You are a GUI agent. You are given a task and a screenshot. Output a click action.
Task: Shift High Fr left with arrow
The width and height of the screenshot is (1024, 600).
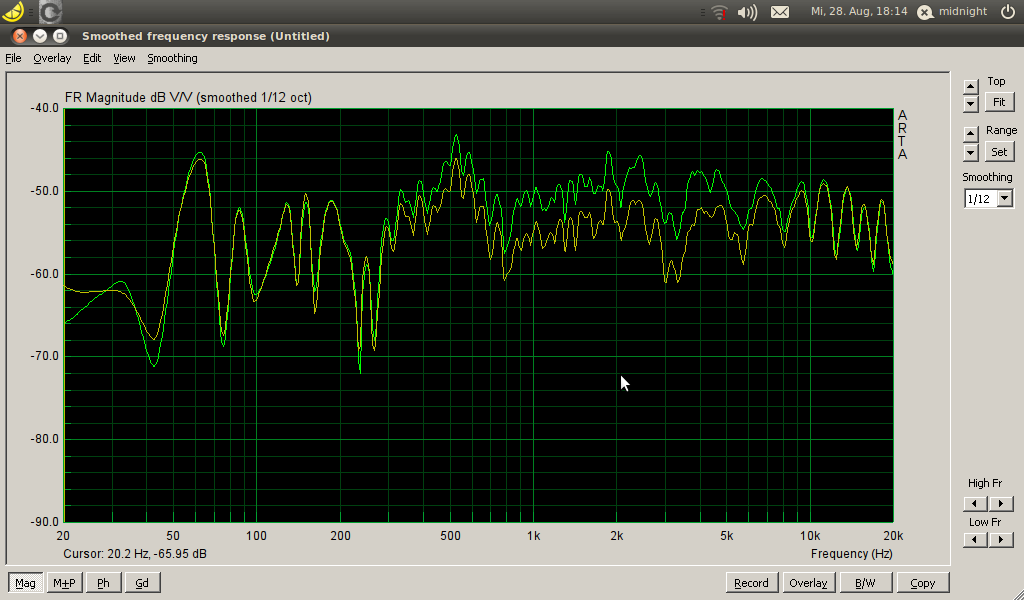[x=975, y=503]
